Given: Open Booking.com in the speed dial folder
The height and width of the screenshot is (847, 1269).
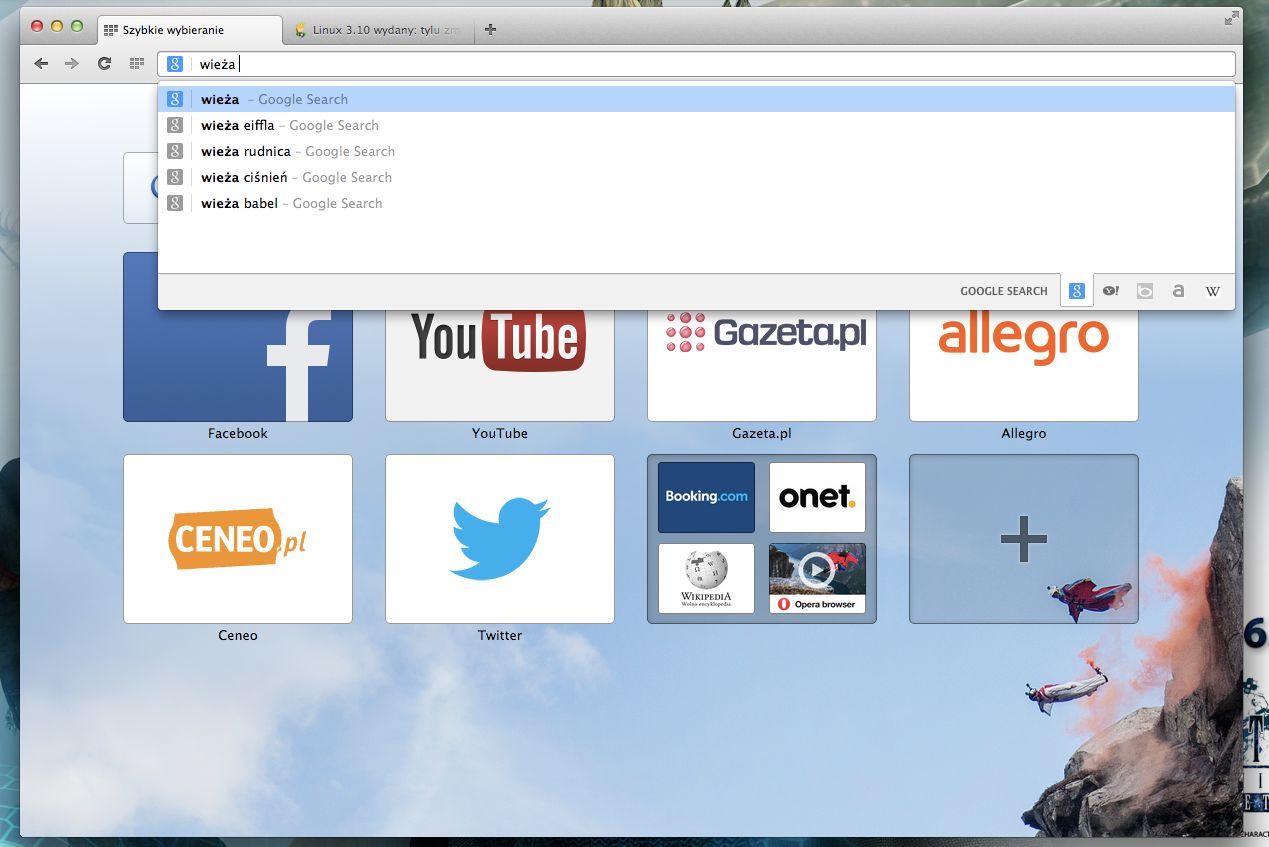Looking at the screenshot, I should coord(706,497).
